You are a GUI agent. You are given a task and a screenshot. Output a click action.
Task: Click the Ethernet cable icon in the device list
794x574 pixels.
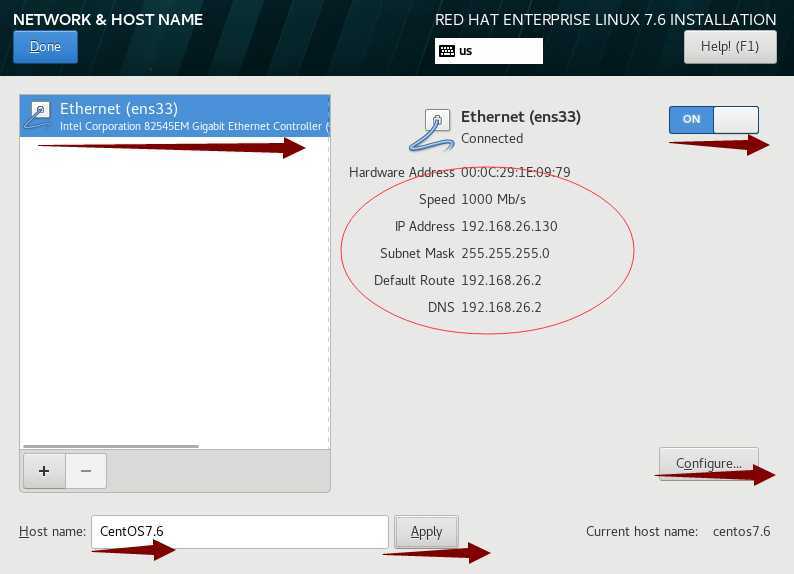[x=37, y=115]
